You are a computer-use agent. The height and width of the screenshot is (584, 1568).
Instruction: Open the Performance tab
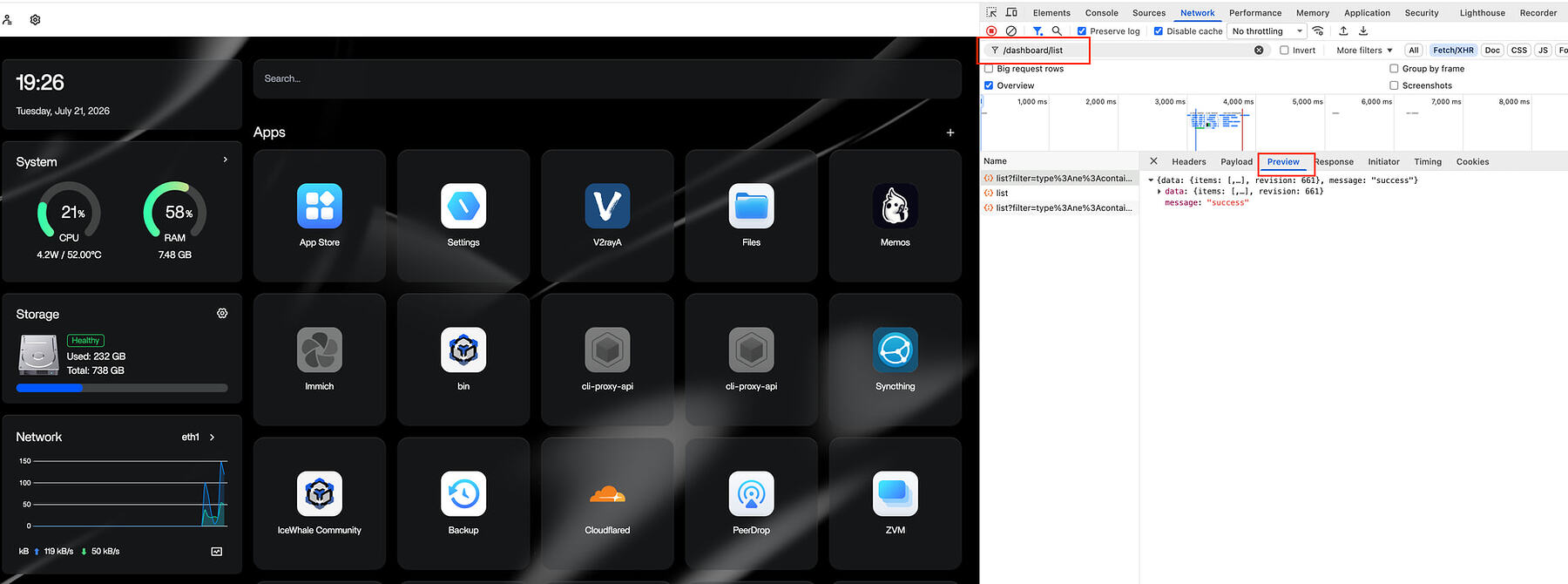tap(1255, 13)
